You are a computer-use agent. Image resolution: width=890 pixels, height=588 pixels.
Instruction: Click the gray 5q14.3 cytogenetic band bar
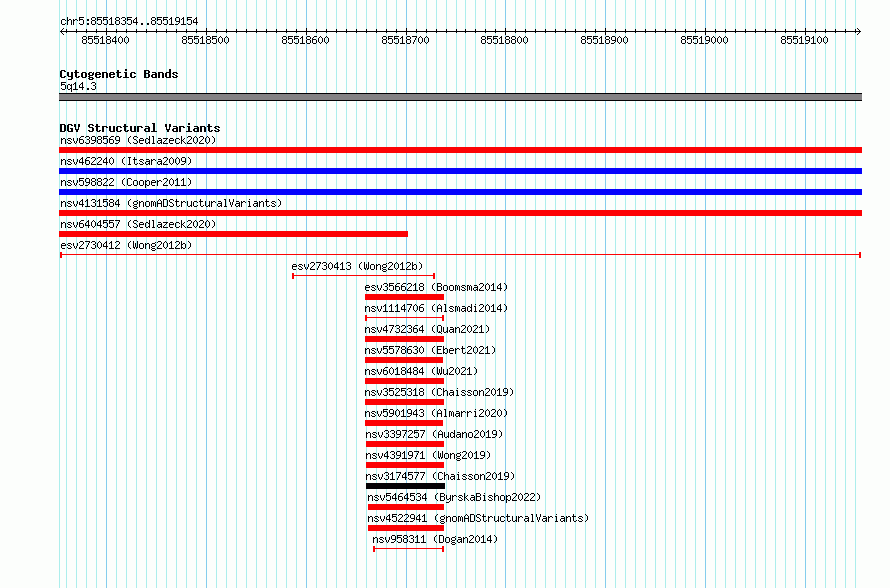pos(460,97)
